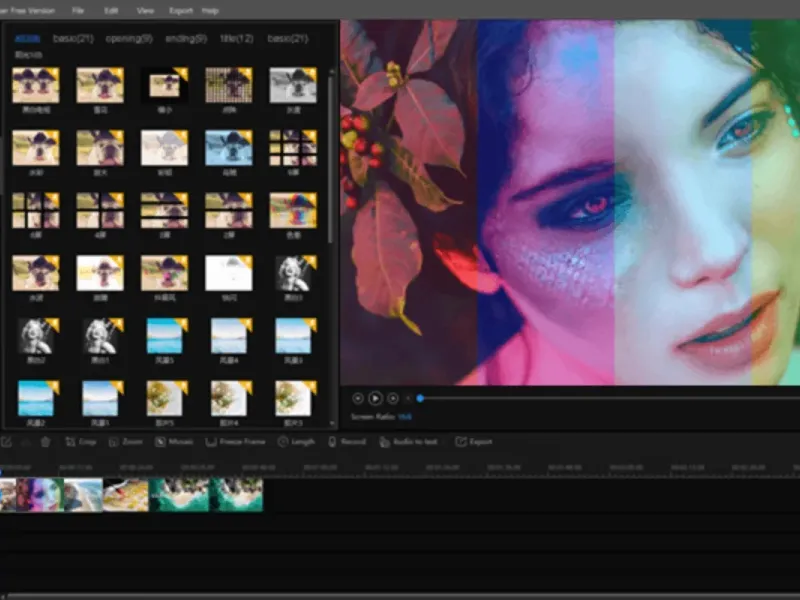Open the Length setting tool

coord(297,441)
